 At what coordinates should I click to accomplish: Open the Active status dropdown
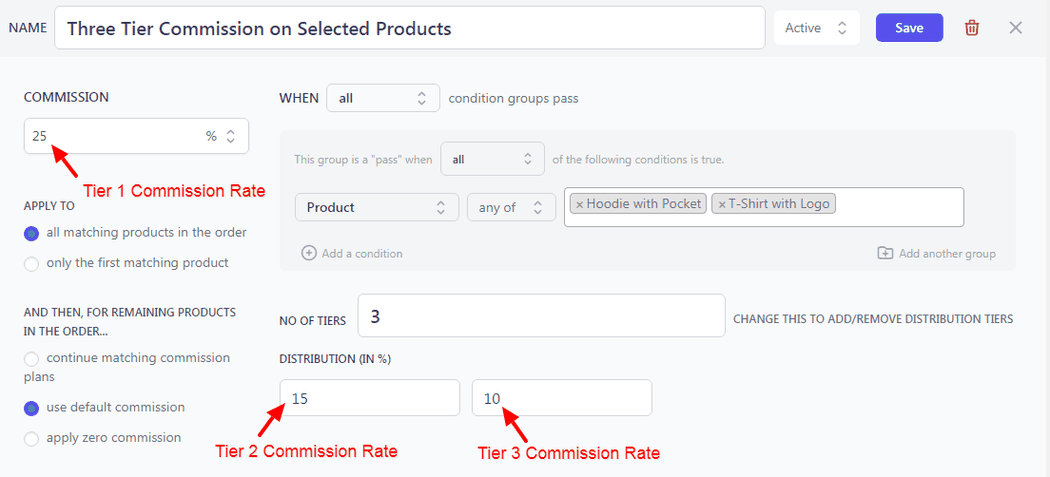pos(816,28)
